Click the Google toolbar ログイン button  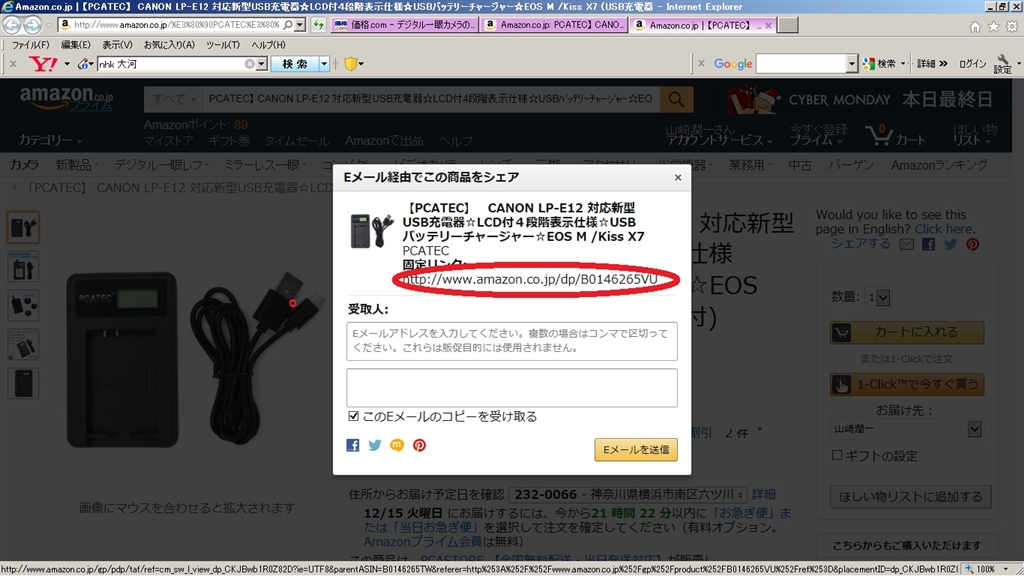972,64
